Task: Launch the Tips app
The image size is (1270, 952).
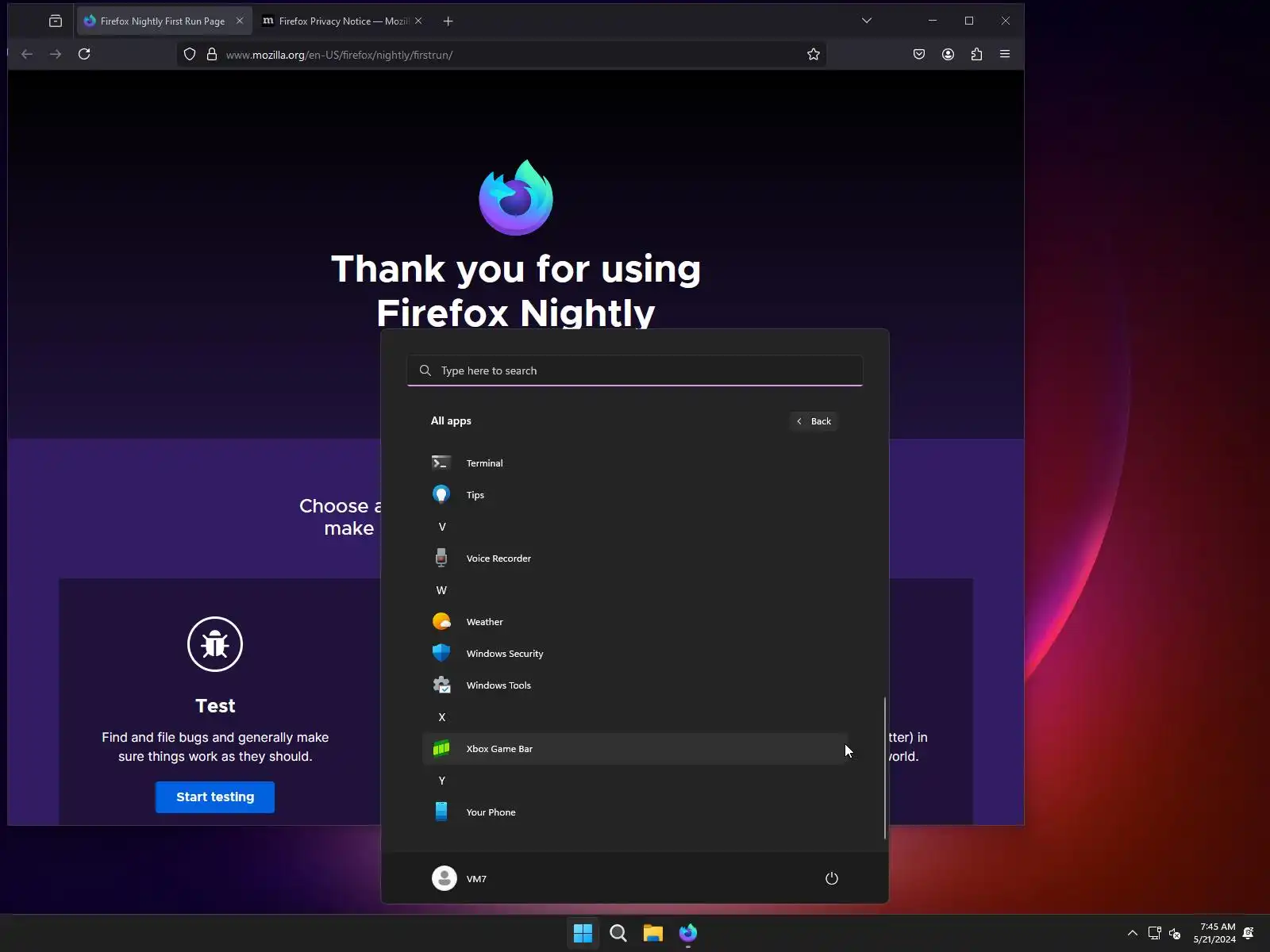Action: point(635,494)
